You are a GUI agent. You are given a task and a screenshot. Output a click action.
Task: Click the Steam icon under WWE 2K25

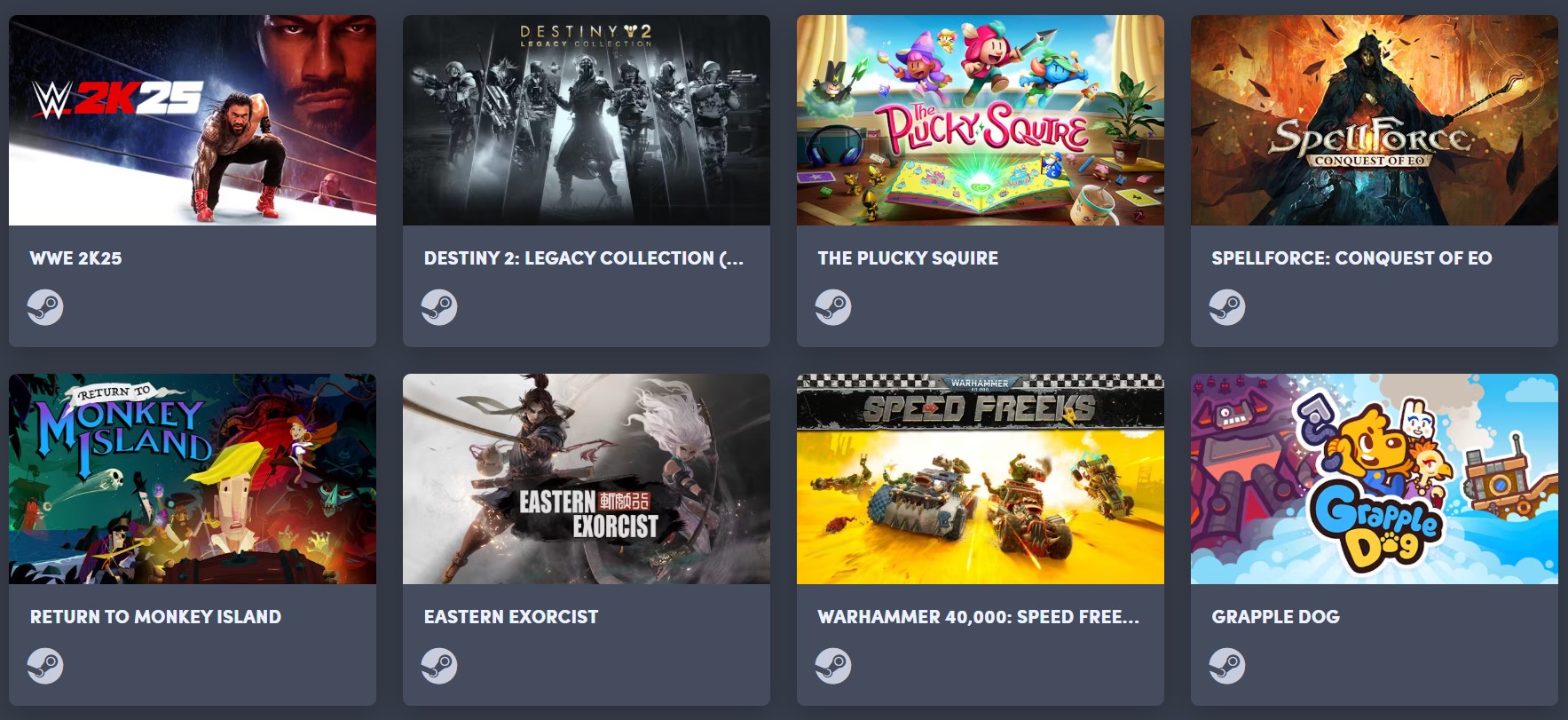[x=45, y=307]
